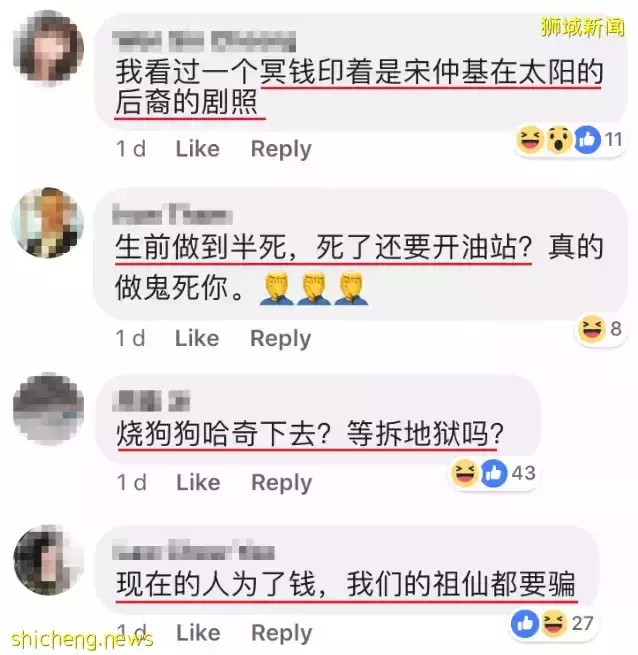This screenshot has width=638, height=655.
Task: Reply to the comment about 开油站
Action: pyautogui.click(x=281, y=339)
